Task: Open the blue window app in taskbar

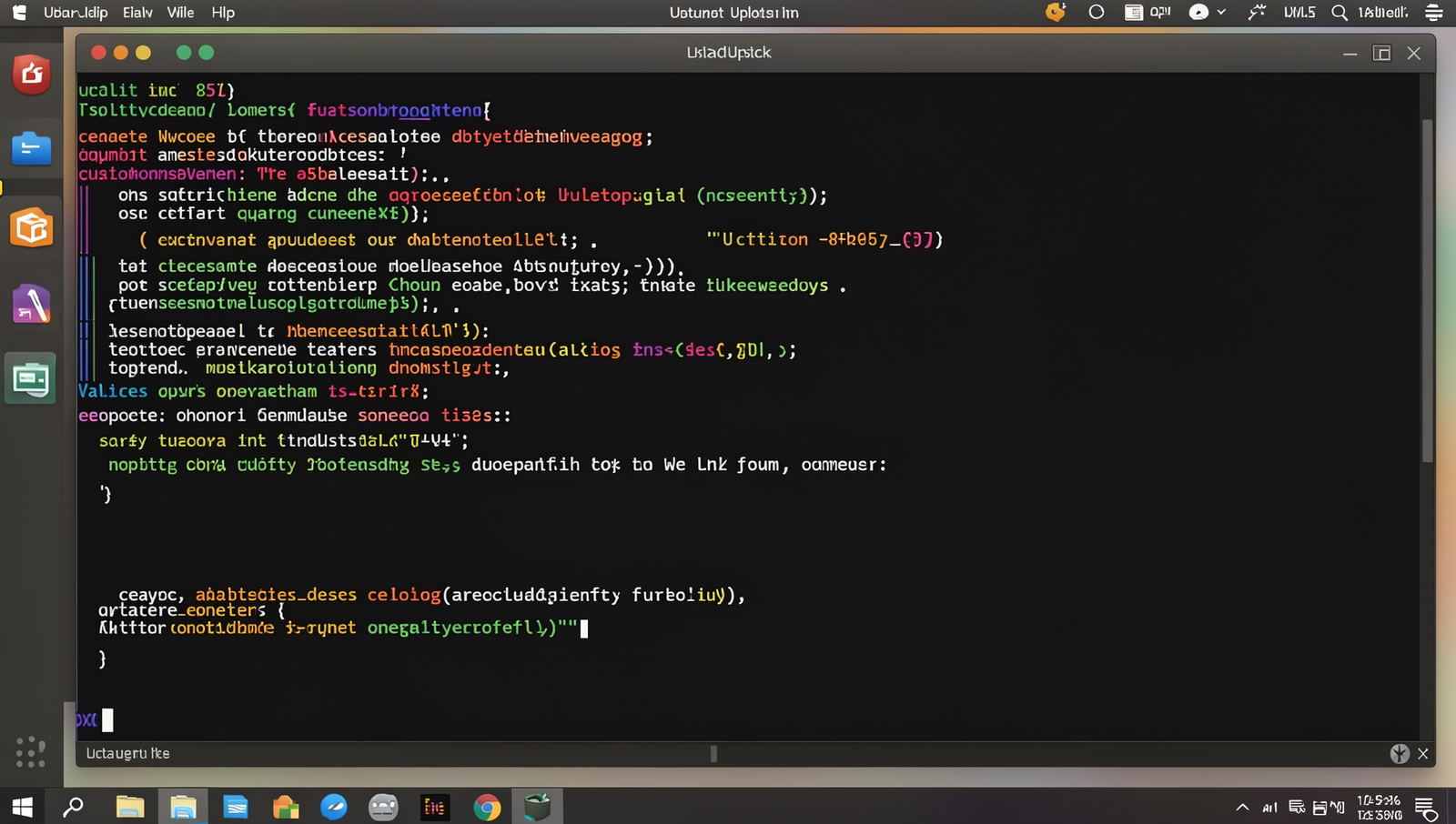Action: (x=236, y=807)
